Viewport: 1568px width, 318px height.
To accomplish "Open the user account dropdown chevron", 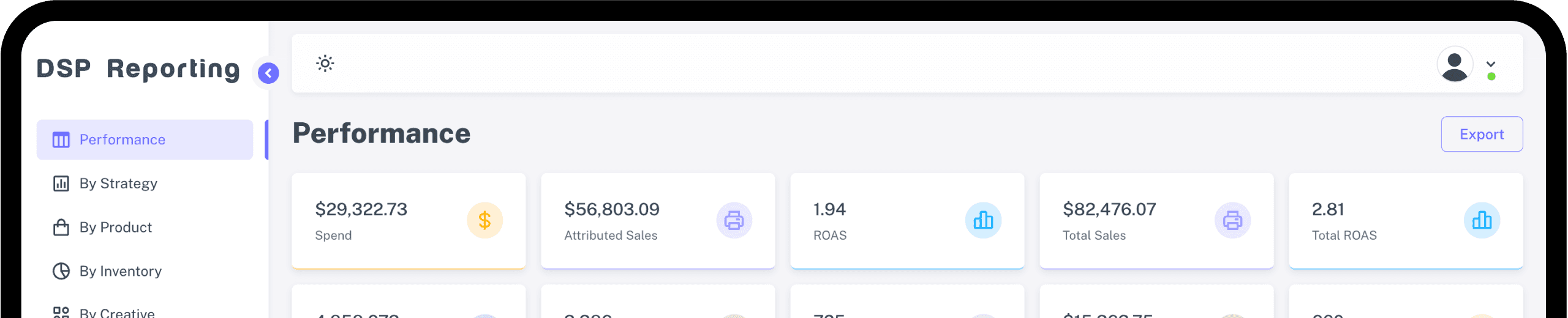I will click(1491, 64).
